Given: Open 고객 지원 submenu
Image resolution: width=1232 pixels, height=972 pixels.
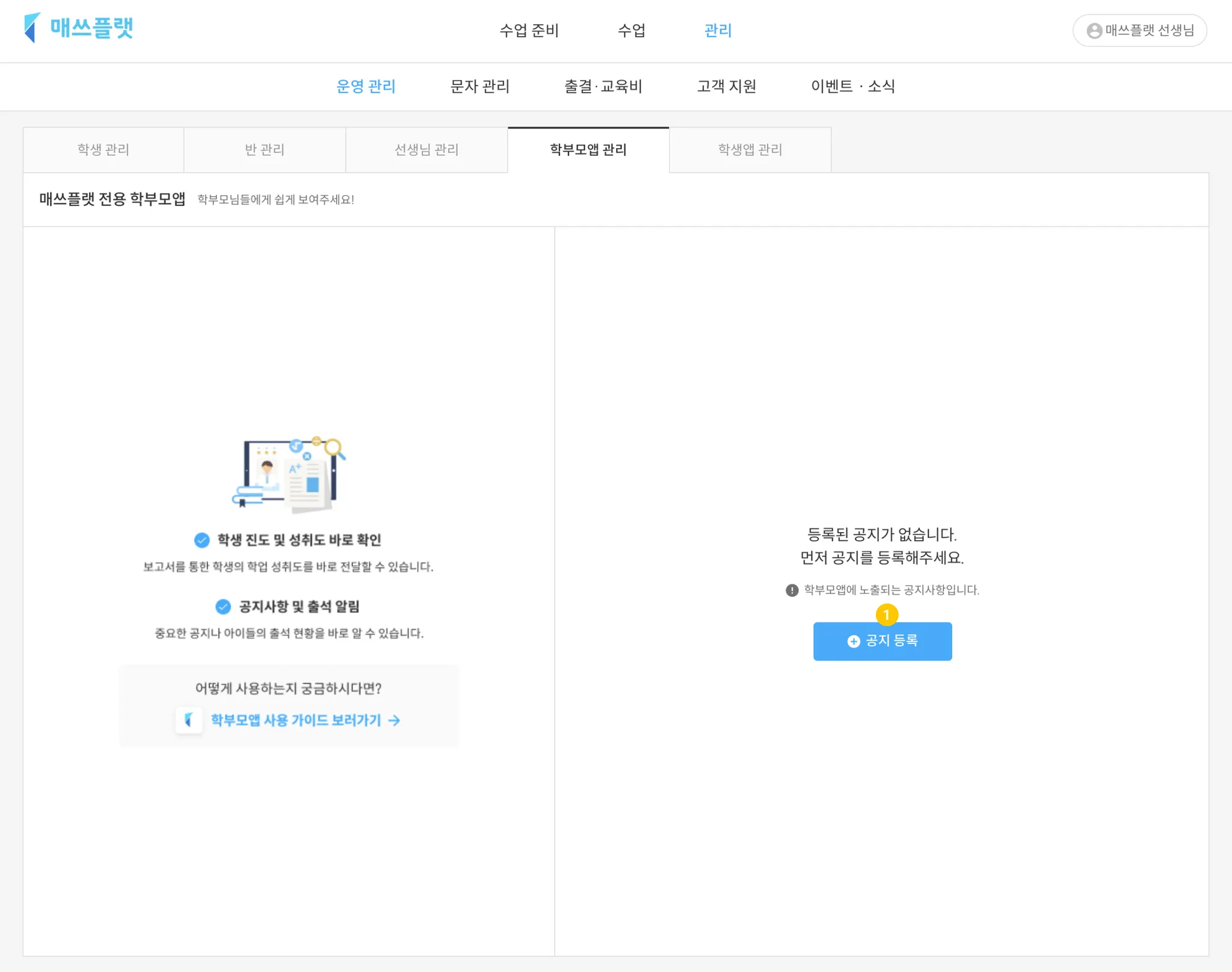Looking at the screenshot, I should (x=726, y=87).
